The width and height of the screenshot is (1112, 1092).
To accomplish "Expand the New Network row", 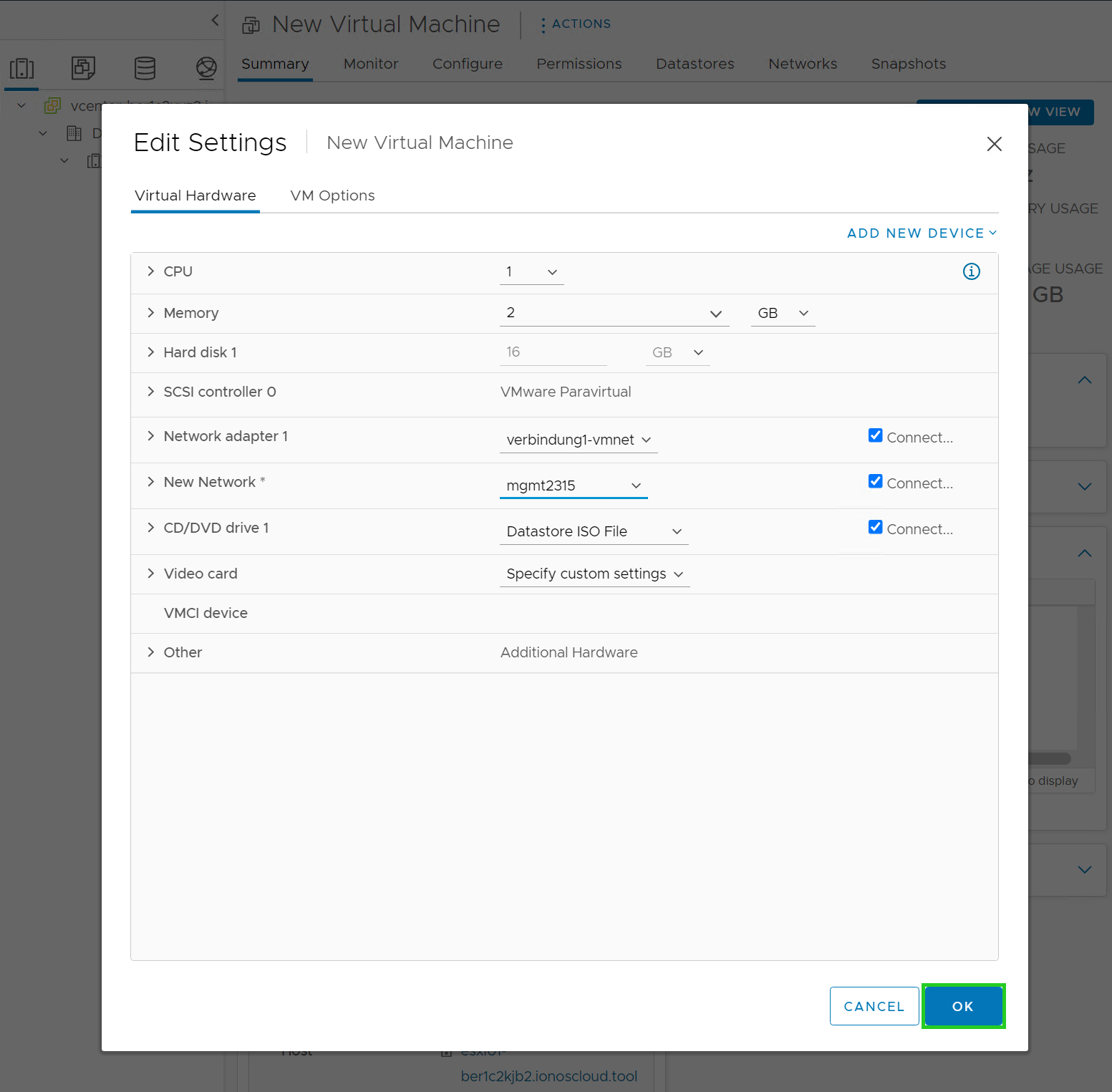I will pyautogui.click(x=150, y=482).
